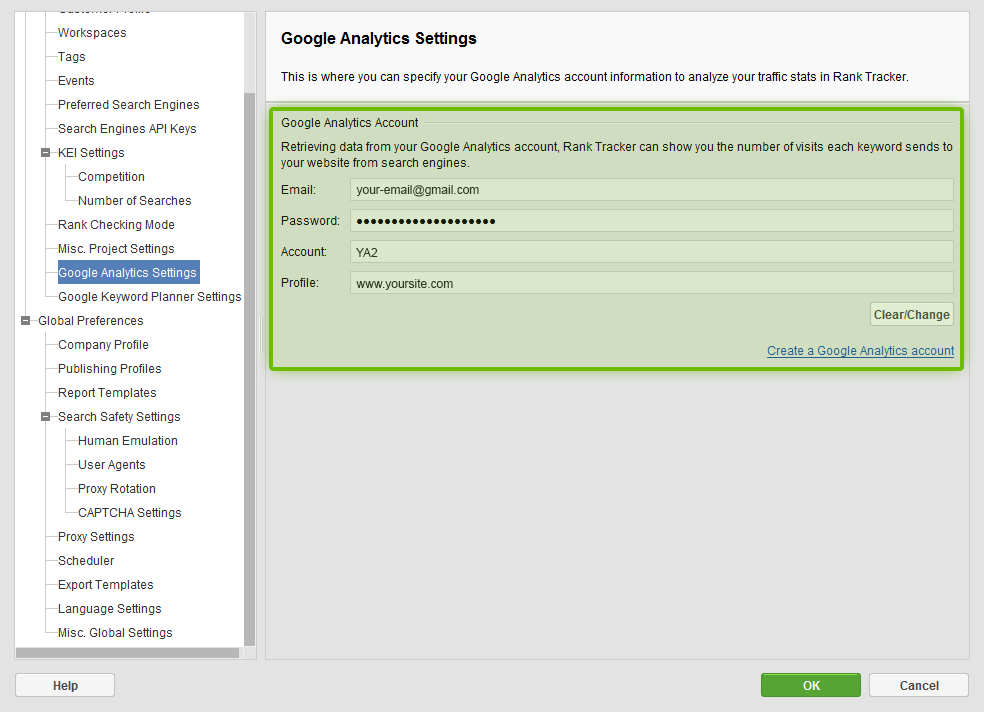Collapse the Search Safety Settings node
The width and height of the screenshot is (984, 712).
point(45,417)
